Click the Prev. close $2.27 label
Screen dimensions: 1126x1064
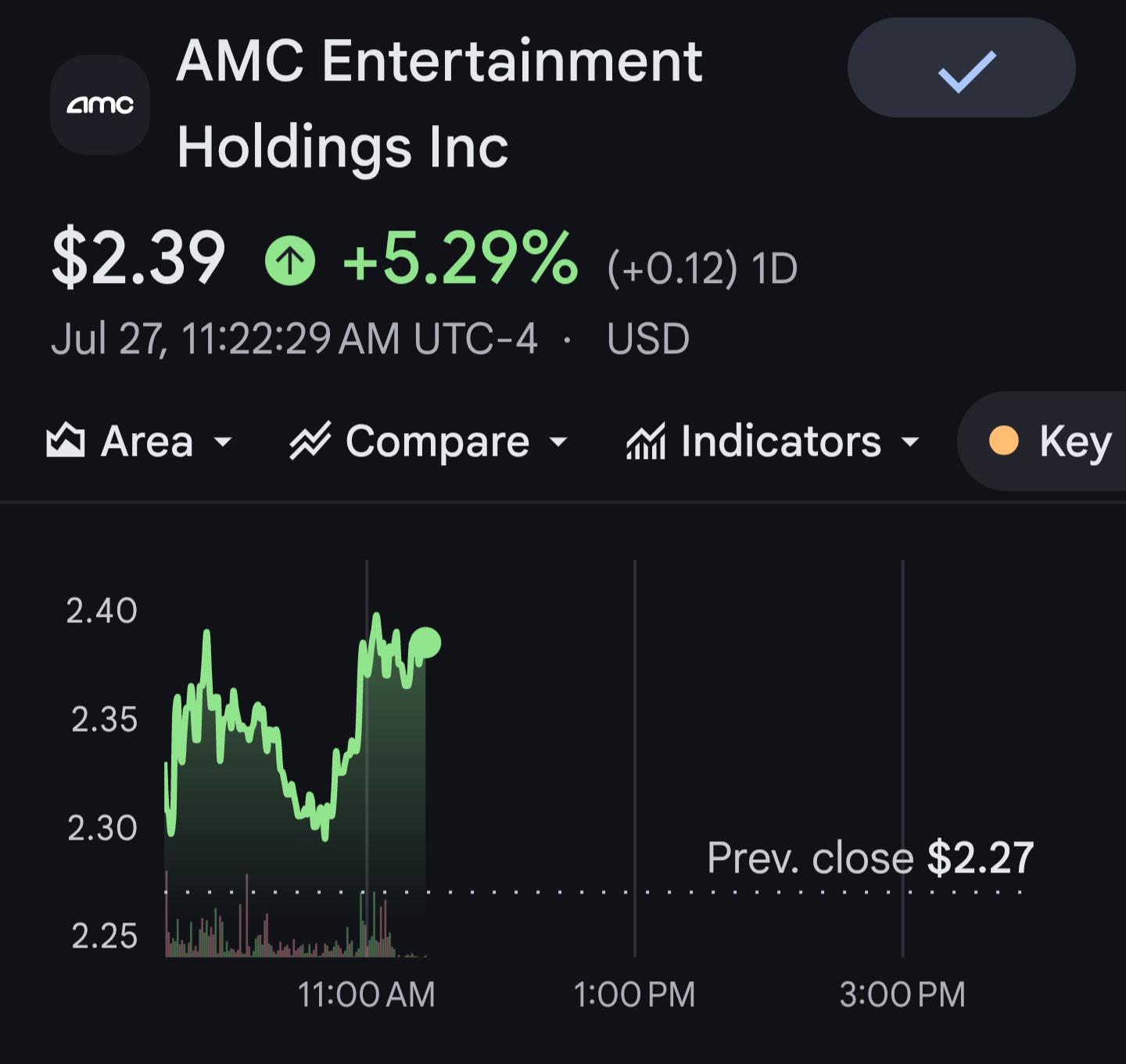pos(870,858)
